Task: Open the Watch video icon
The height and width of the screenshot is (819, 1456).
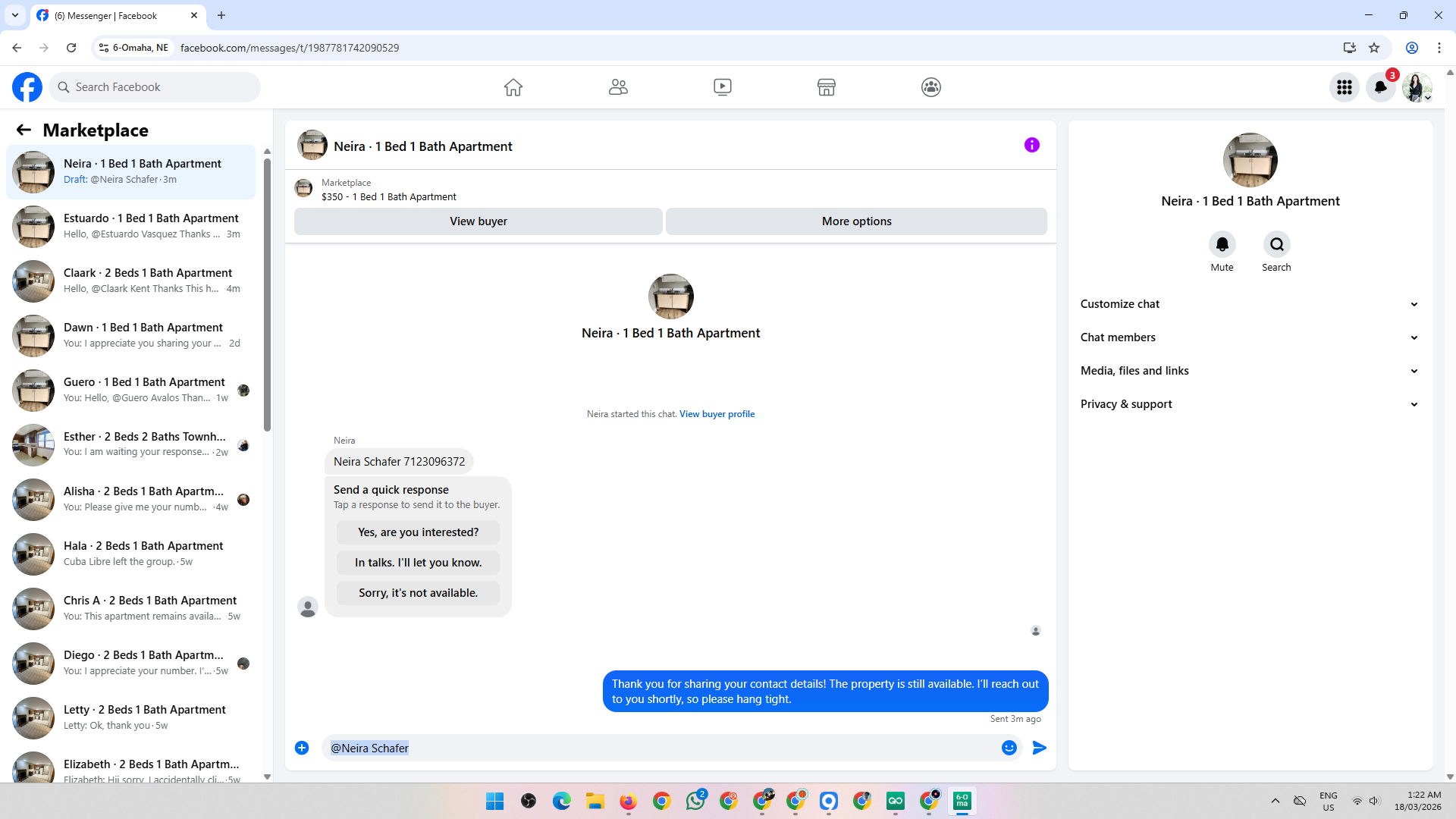Action: [723, 87]
